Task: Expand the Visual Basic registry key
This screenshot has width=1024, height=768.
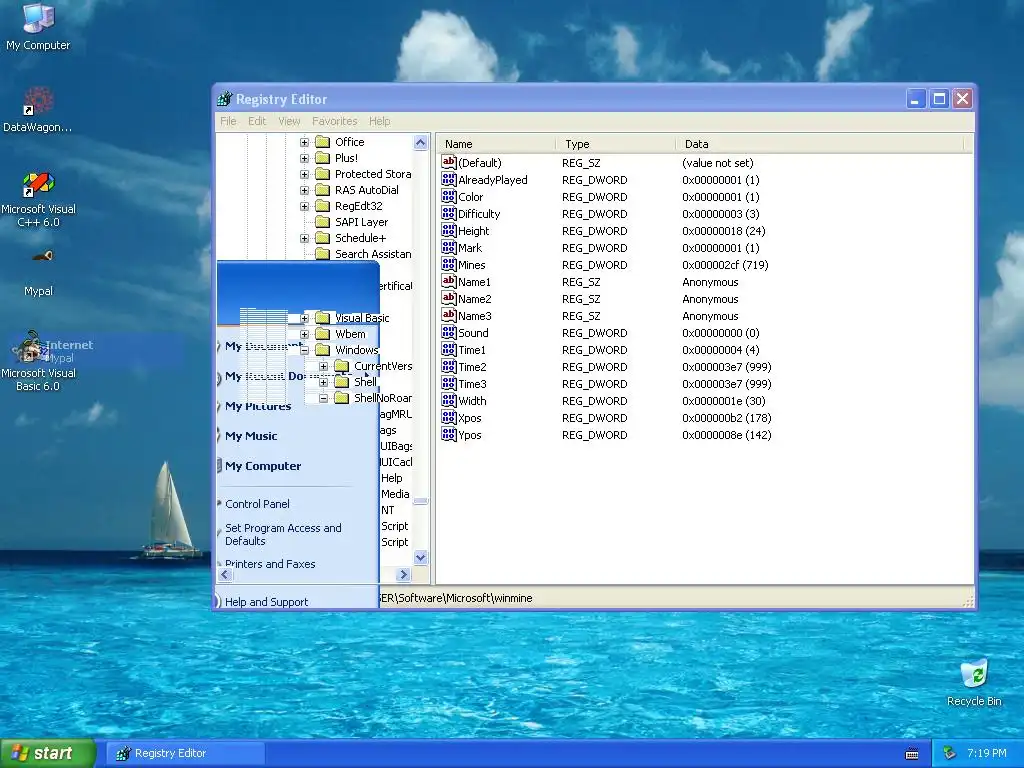Action: [x=304, y=318]
